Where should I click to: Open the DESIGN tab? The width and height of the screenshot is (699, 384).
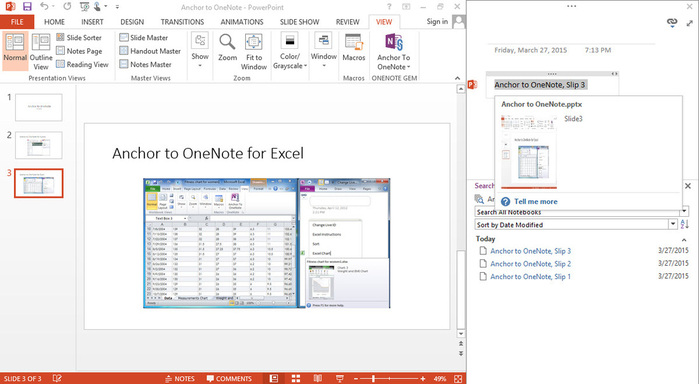click(x=132, y=21)
